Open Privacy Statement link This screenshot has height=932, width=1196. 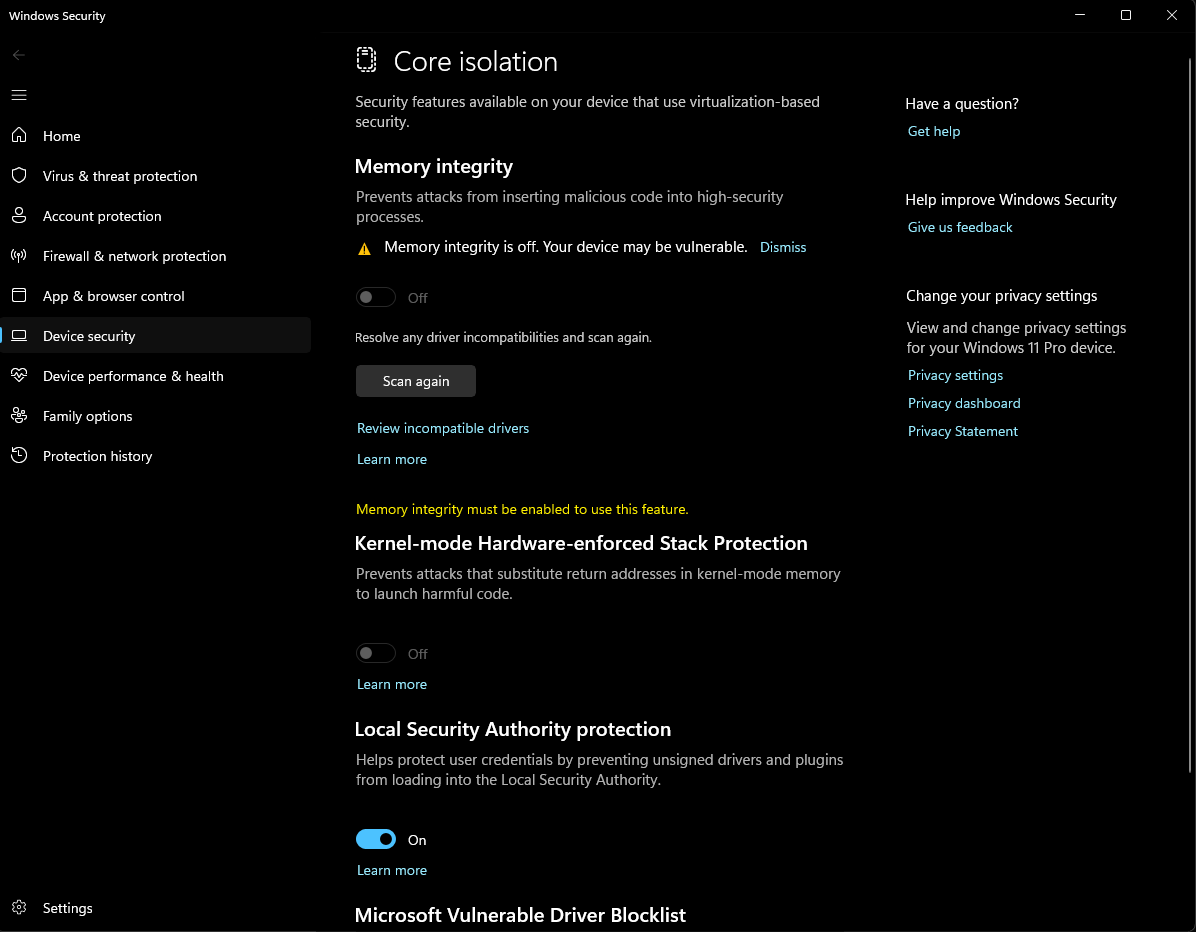click(x=963, y=432)
